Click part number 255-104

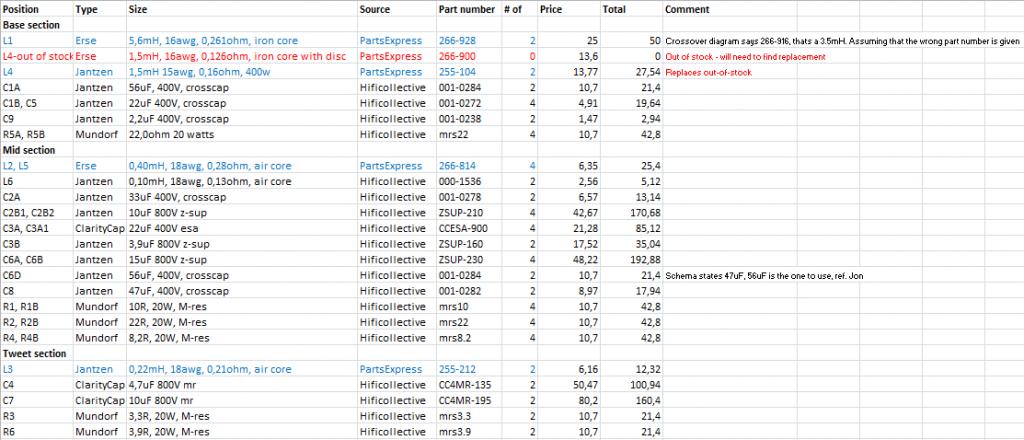tap(468, 72)
